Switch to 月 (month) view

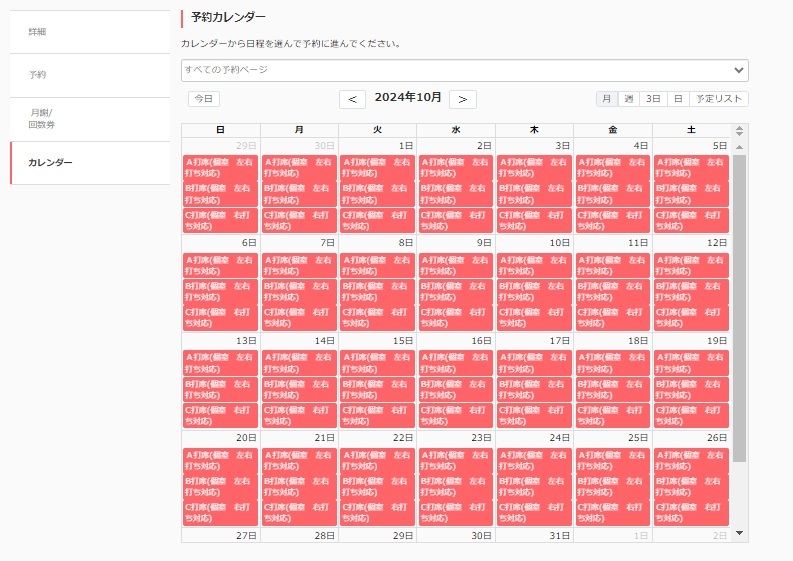point(607,99)
